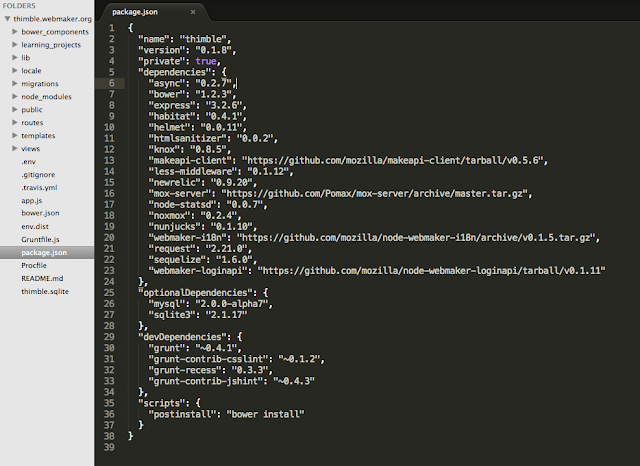Viewport: 640px width, 466px height.
Task: Expand the public folder arrow
Action: point(15,109)
